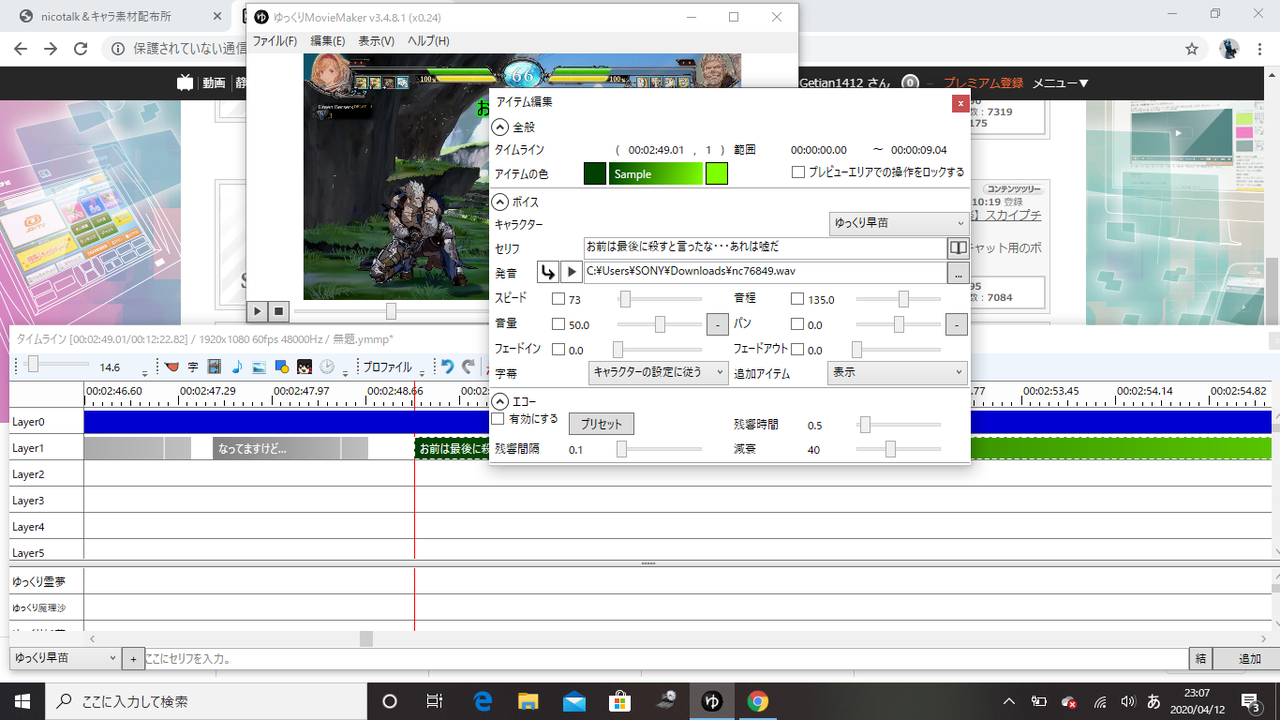Image resolution: width=1280 pixels, height=720 pixels.
Task: Toggle the パン checkbox
Action: [797, 324]
